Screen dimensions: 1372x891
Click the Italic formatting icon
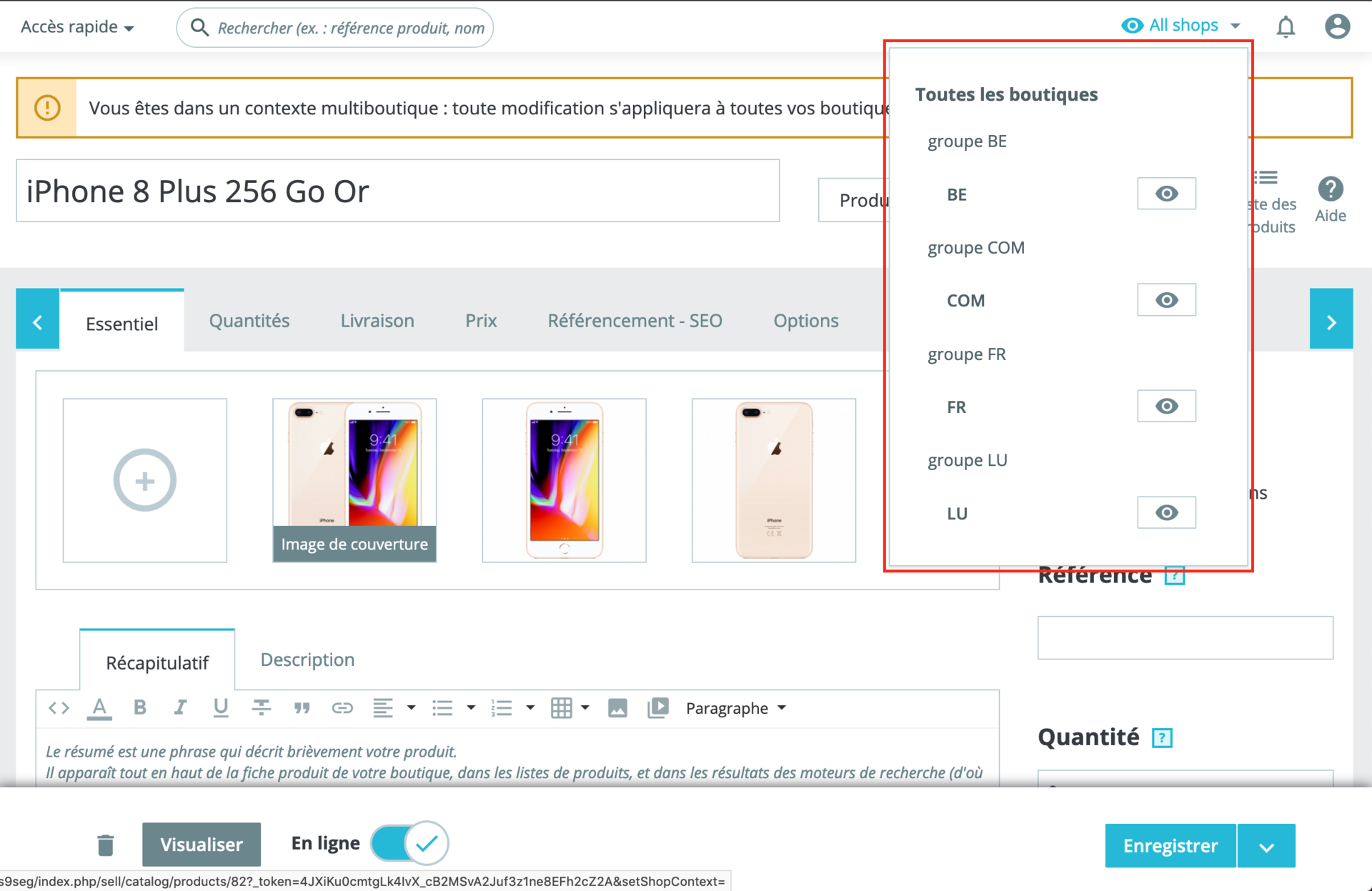tap(180, 707)
